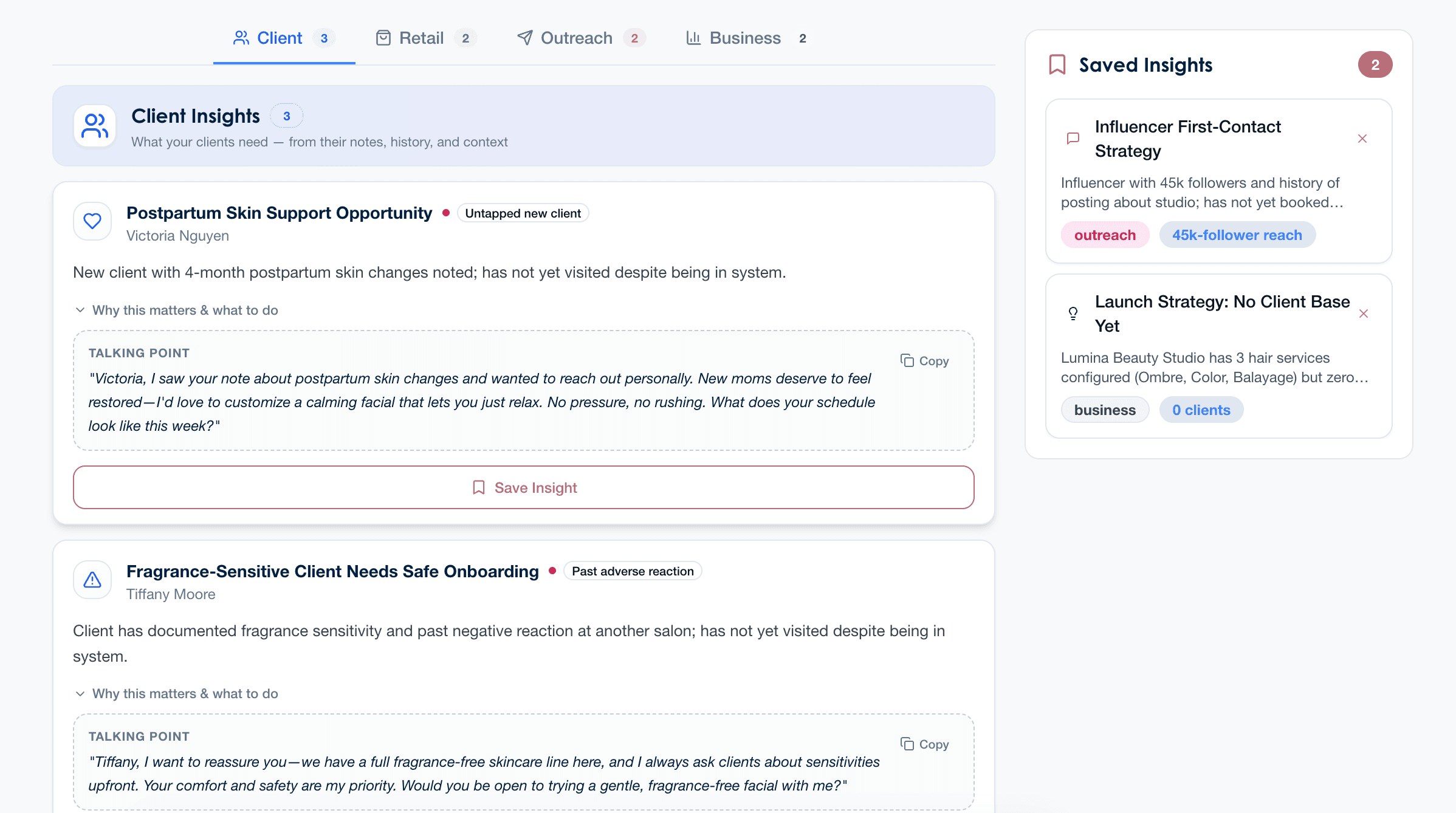Viewport: 1456px width, 813px height.
Task: Click the 'outreach' tag
Action: tap(1105, 235)
